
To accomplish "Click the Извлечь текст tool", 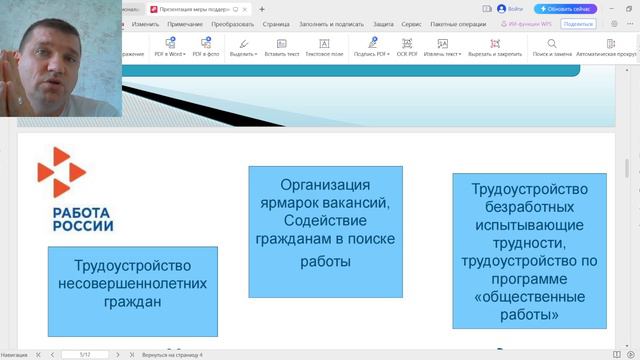I will click(x=442, y=47).
